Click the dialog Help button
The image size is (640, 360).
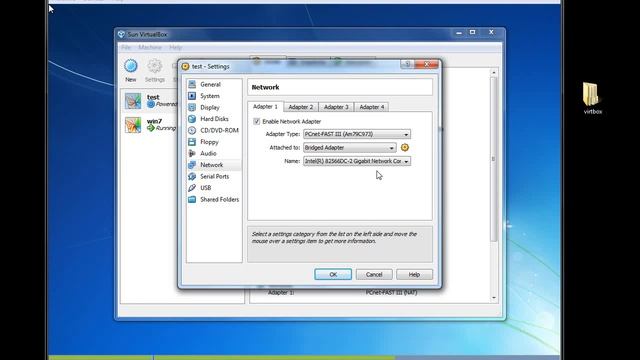click(414, 274)
